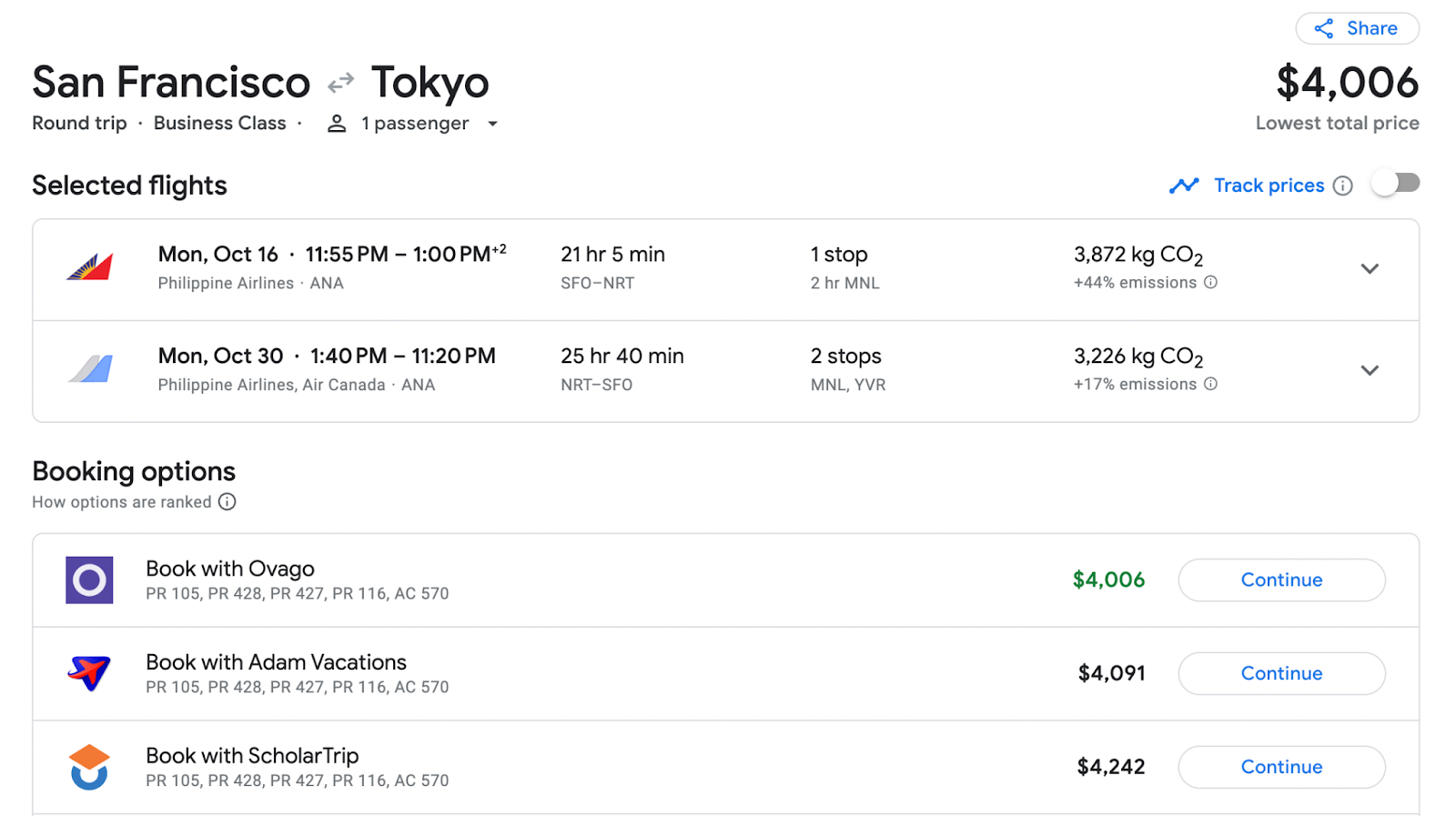Click the passenger person icon
Screen dimensions: 1456x816
(337, 123)
